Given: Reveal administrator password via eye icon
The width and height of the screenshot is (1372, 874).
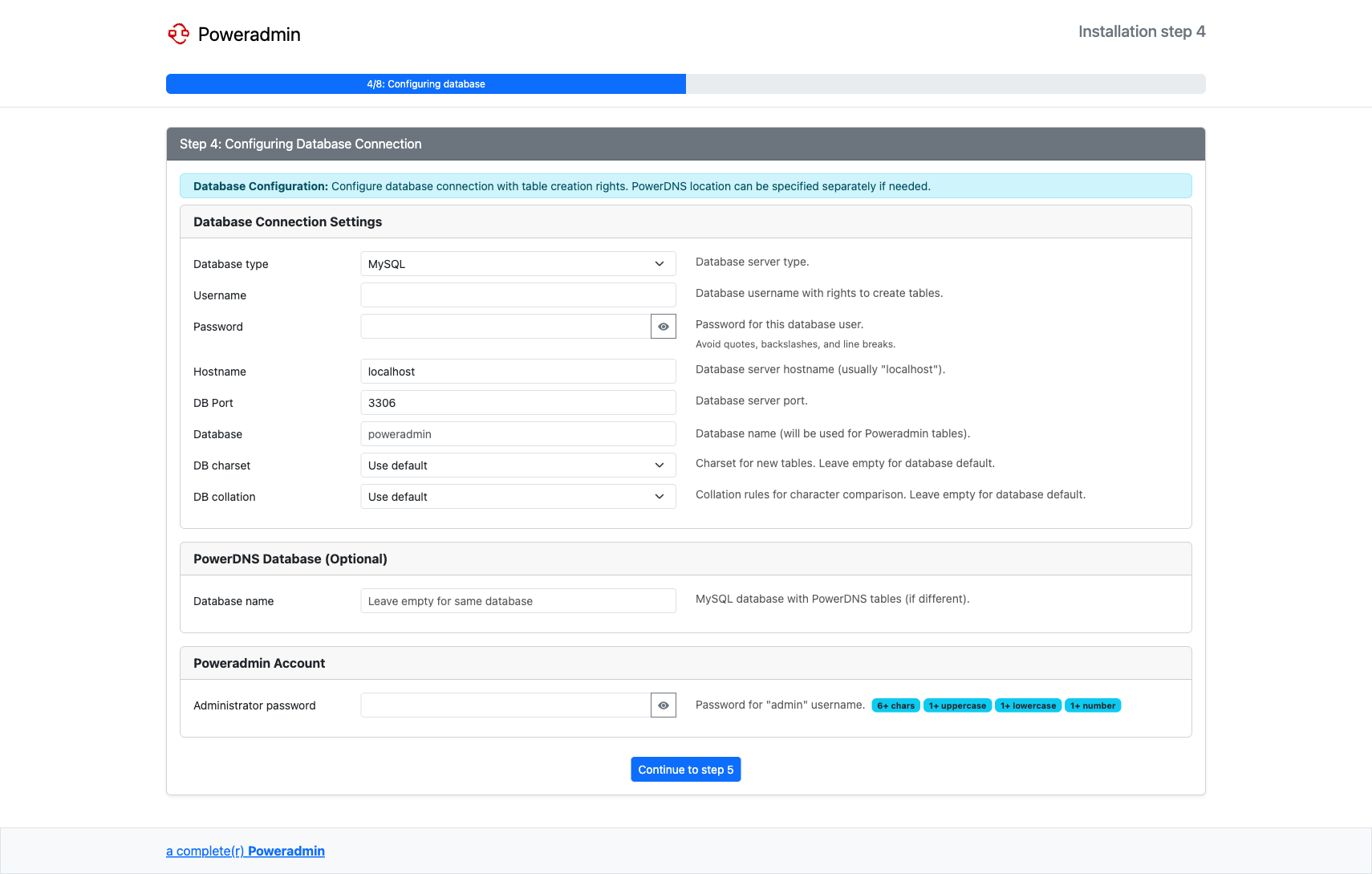Looking at the screenshot, I should tap(664, 705).
